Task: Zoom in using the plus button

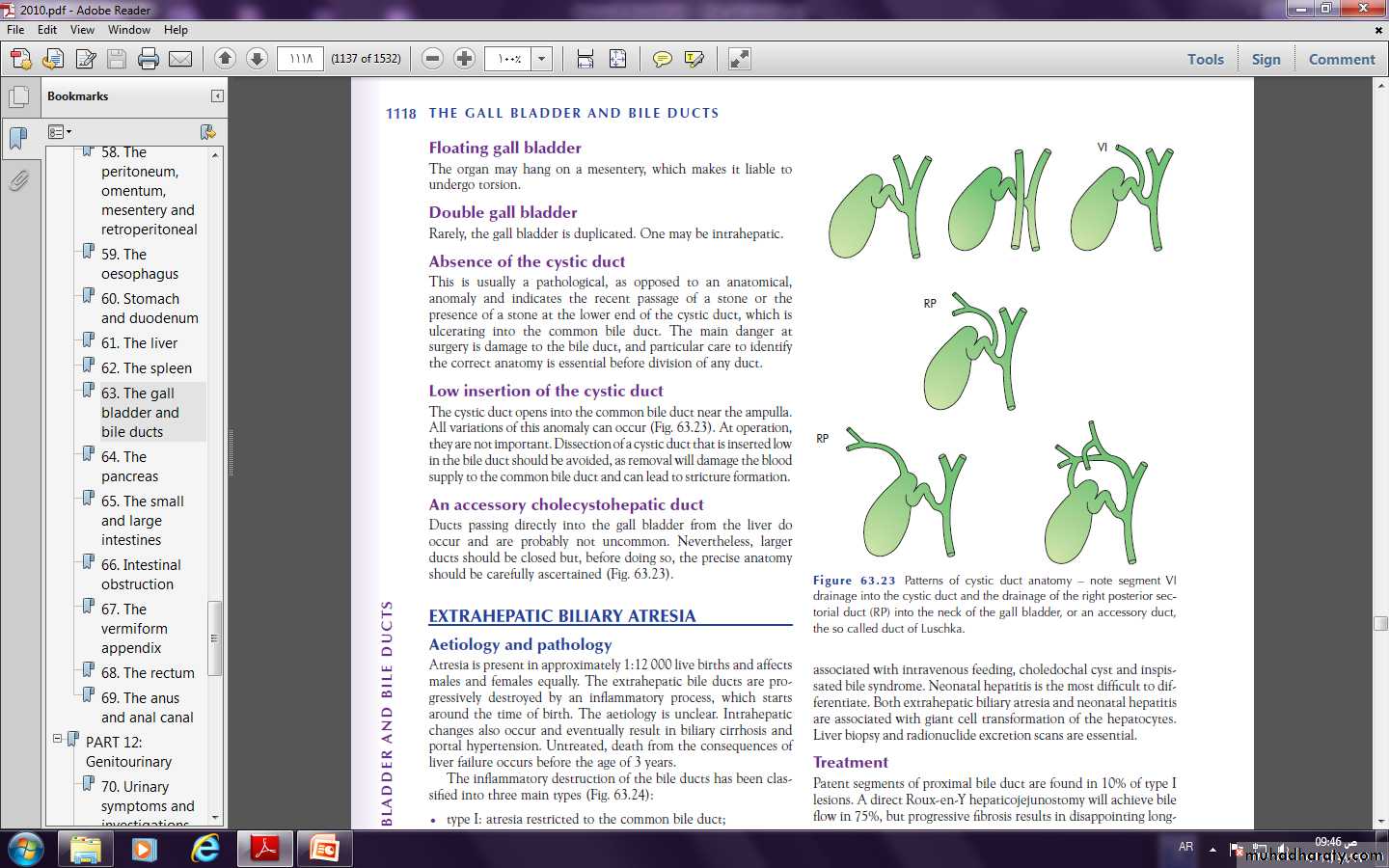Action: coord(464,59)
